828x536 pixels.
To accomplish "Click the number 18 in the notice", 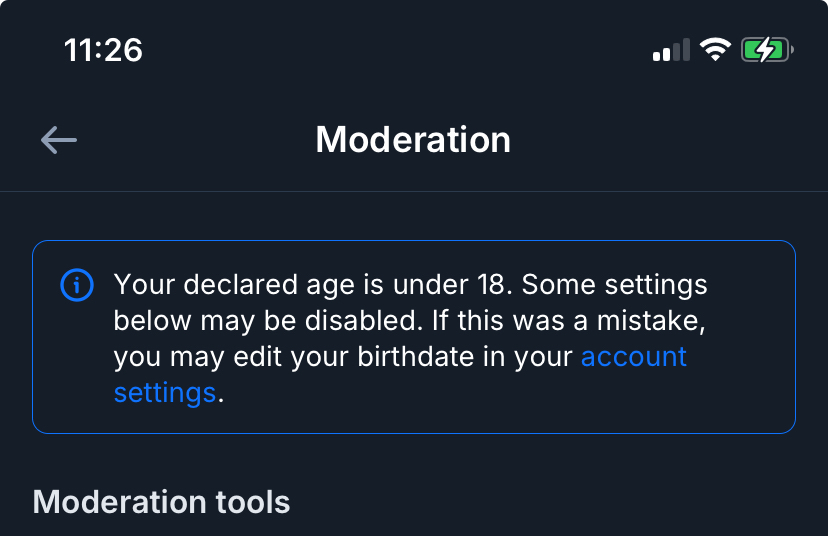I will tap(492, 285).
